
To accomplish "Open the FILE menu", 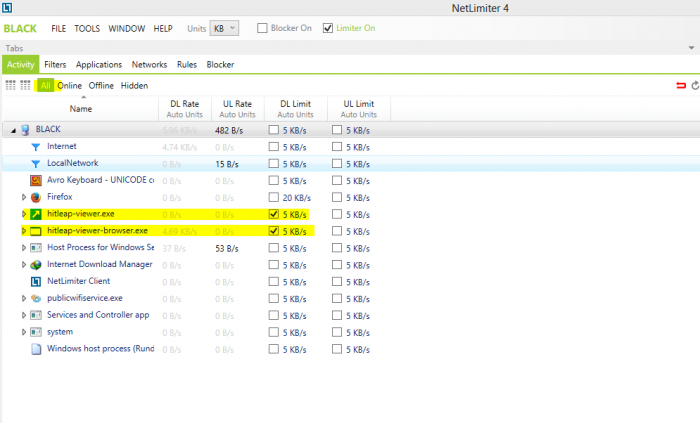I will pyautogui.click(x=58, y=29).
